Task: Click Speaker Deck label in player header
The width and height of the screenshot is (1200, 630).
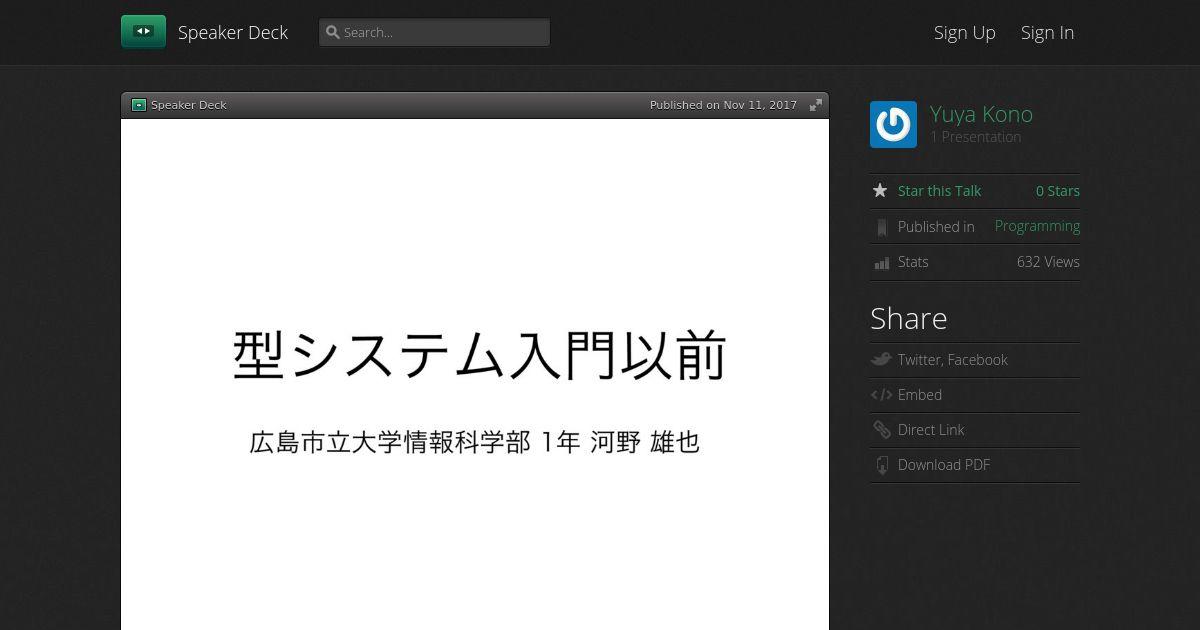Action: (189, 105)
